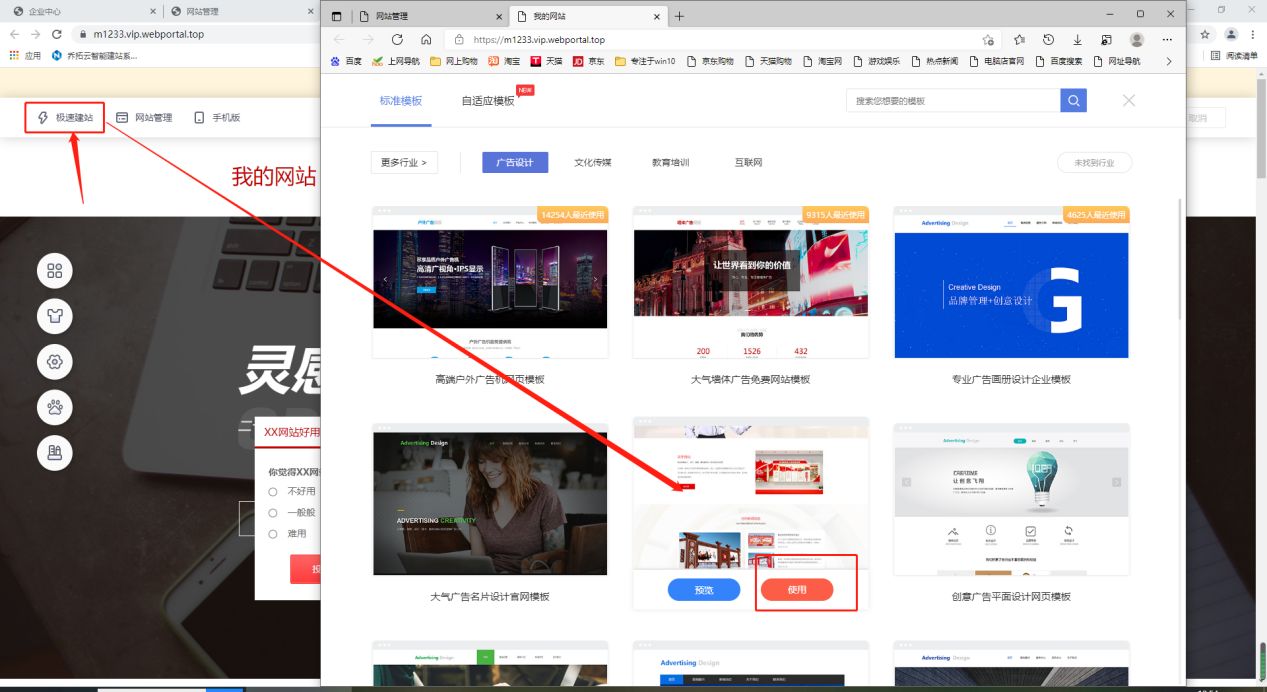Switch to the 自适应模板 tab

point(488,101)
